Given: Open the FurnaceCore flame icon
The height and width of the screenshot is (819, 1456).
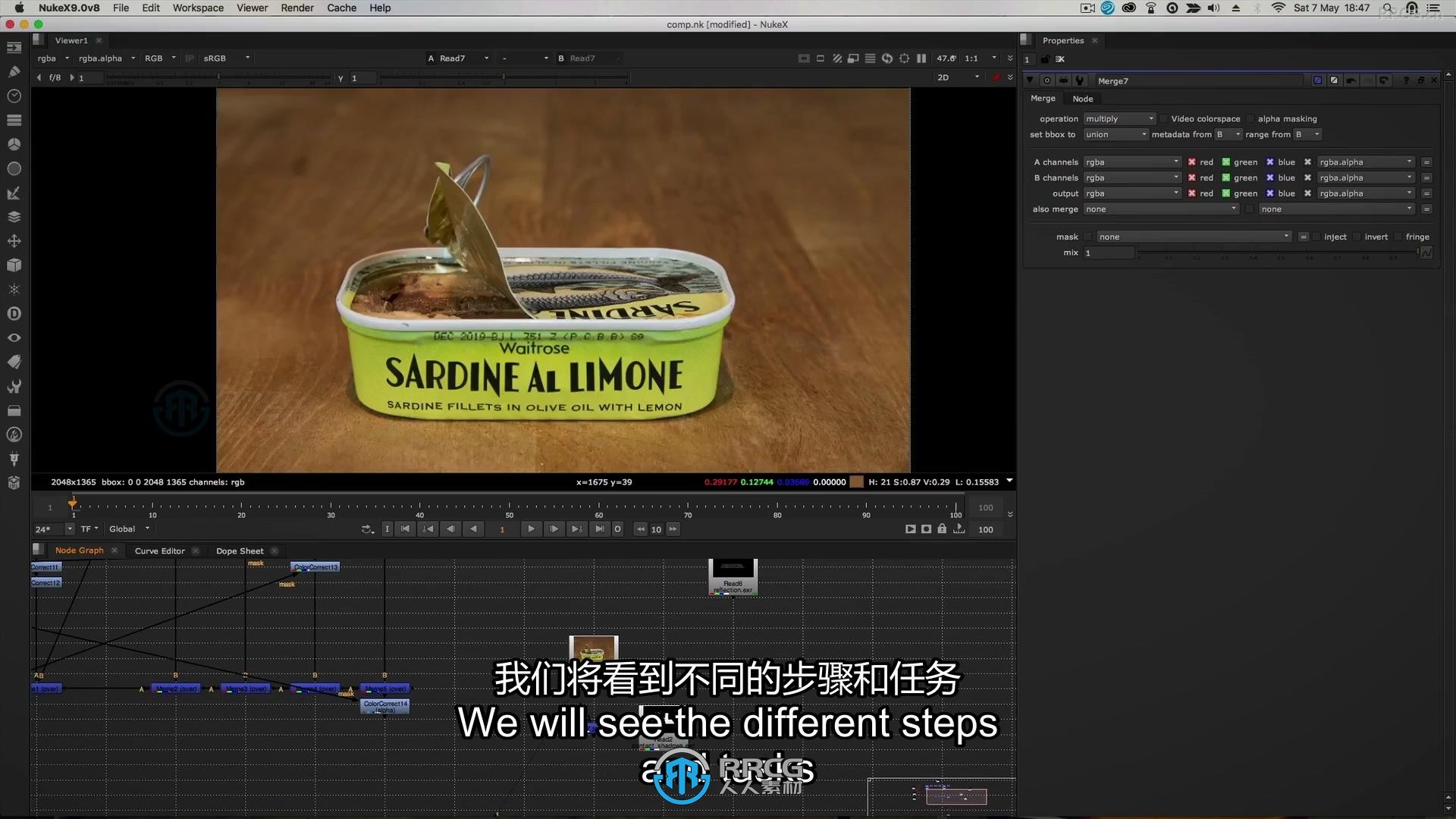Looking at the screenshot, I should (x=14, y=435).
